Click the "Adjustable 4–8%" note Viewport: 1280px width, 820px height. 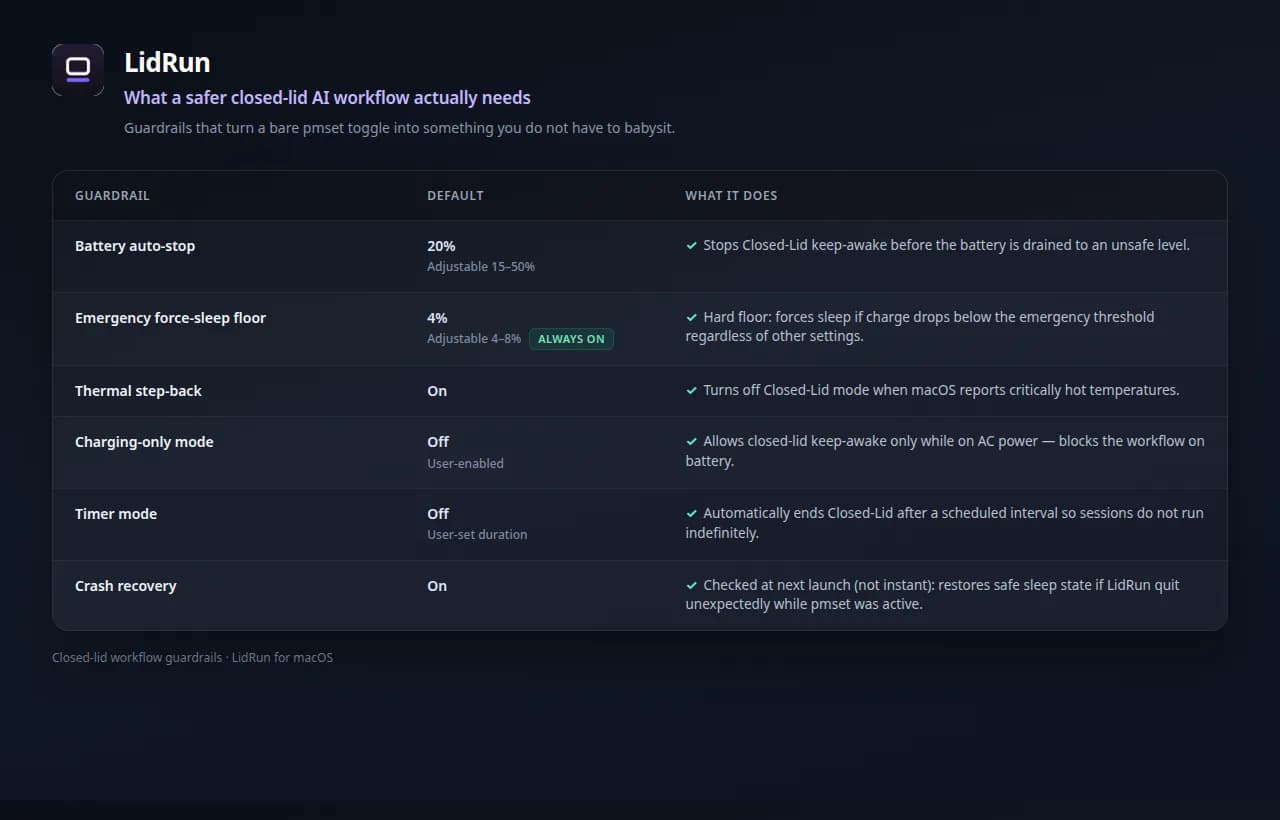(474, 339)
